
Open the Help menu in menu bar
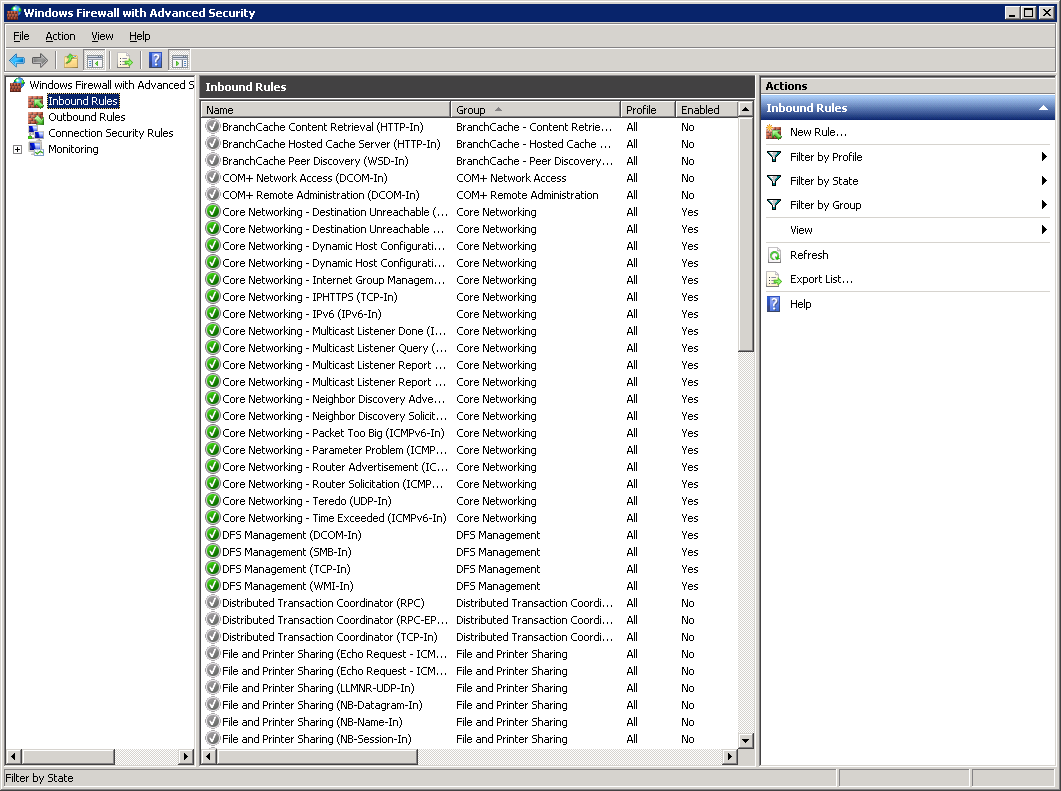pyautogui.click(x=139, y=37)
